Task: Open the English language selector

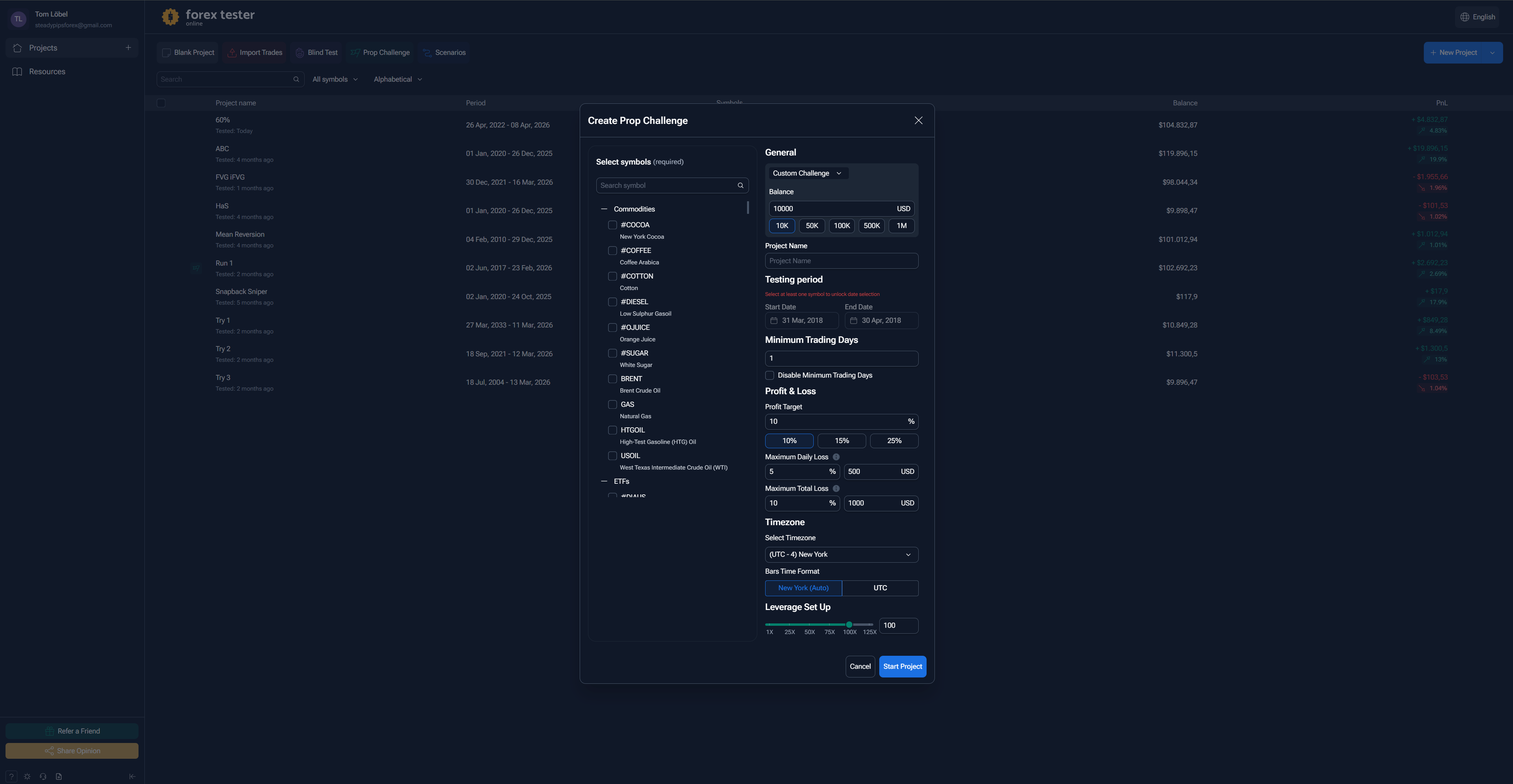Action: [1478, 17]
